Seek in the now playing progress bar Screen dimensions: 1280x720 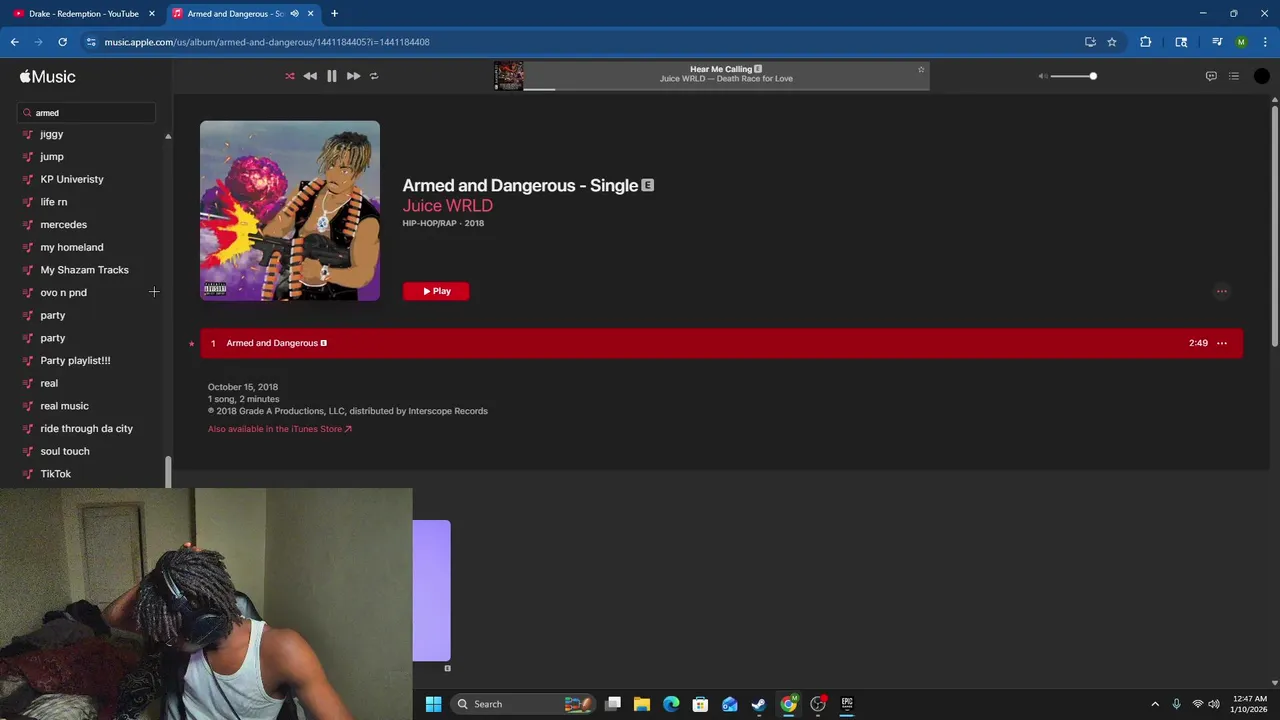[x=726, y=89]
